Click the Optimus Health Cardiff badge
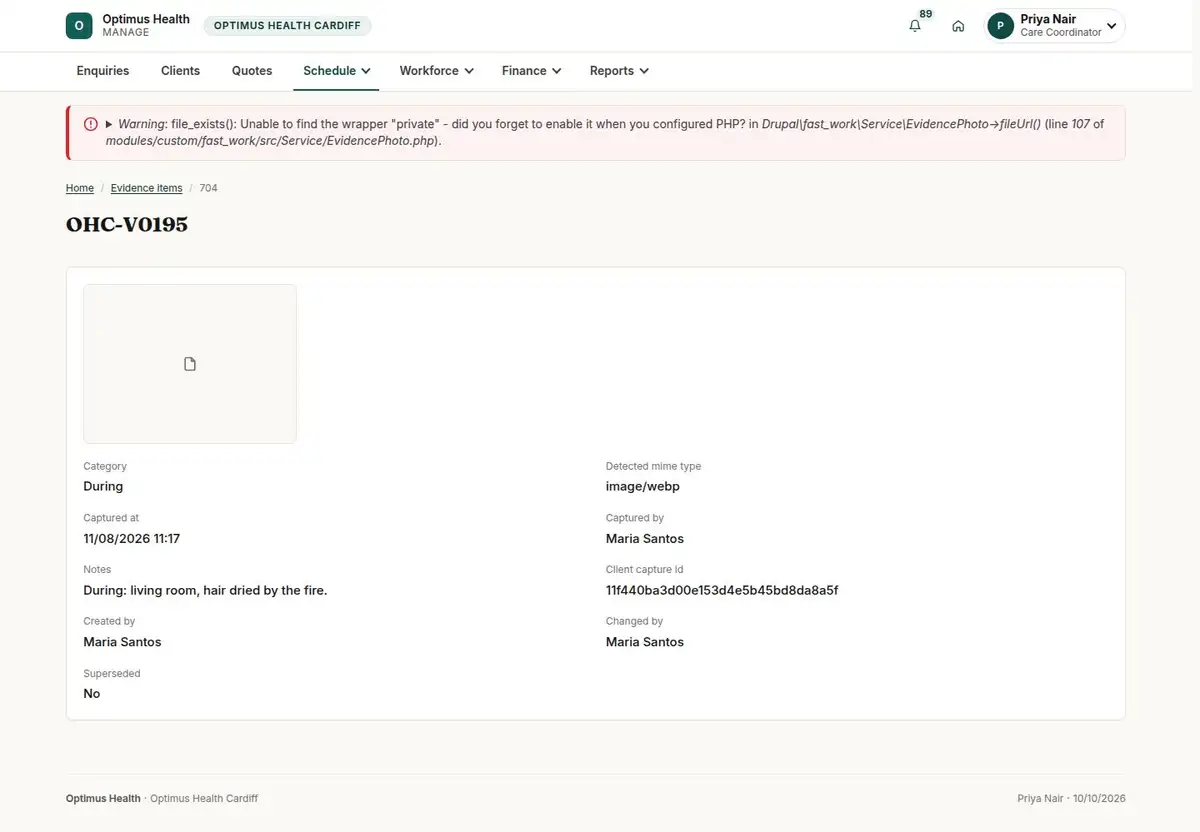Screen dimensions: 1200x832 pos(287,26)
